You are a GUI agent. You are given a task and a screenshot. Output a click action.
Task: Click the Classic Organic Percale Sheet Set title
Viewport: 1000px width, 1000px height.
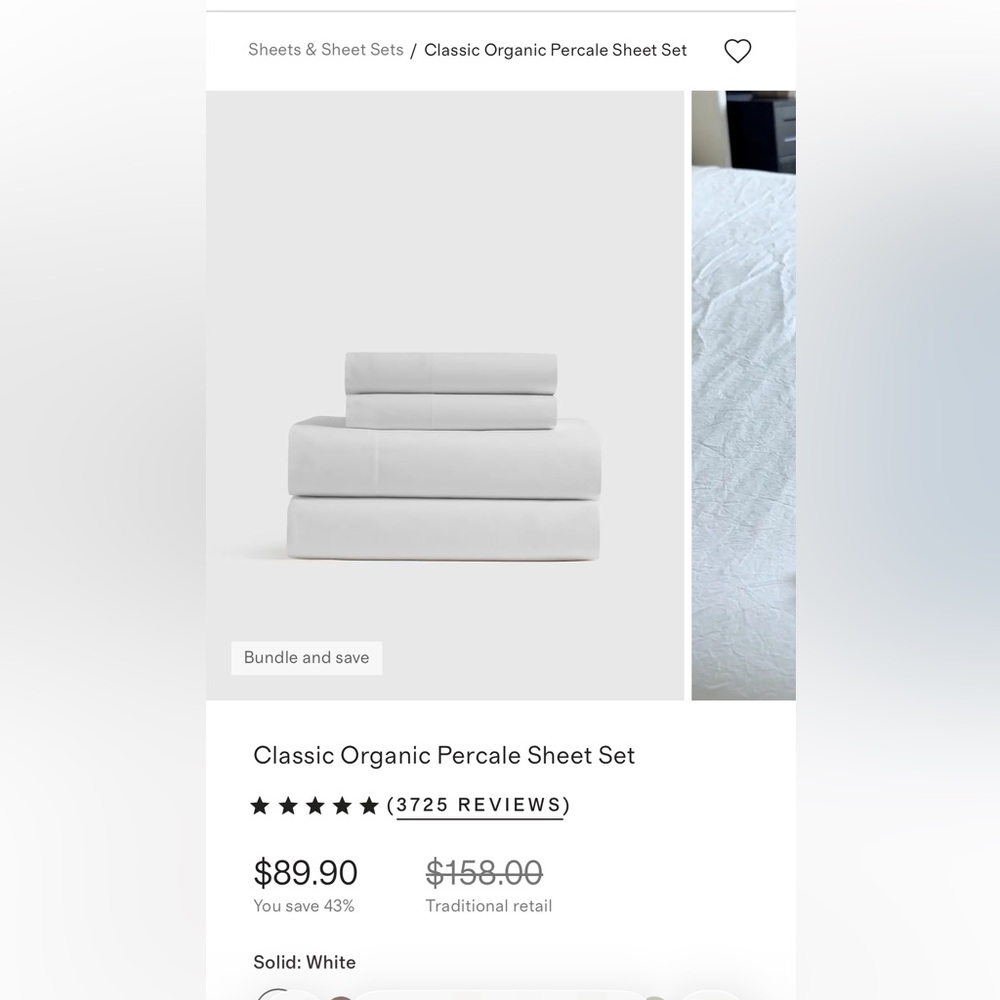pos(444,756)
